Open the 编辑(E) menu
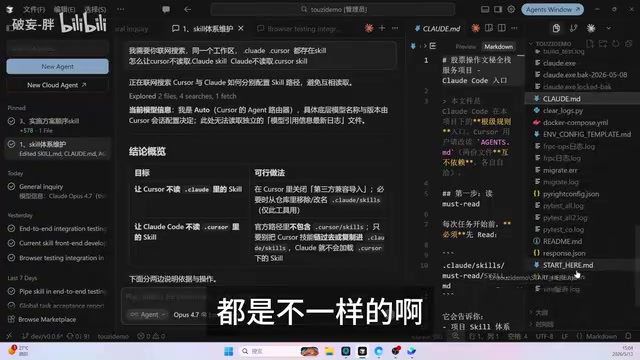The image size is (640, 360). (64, 9)
